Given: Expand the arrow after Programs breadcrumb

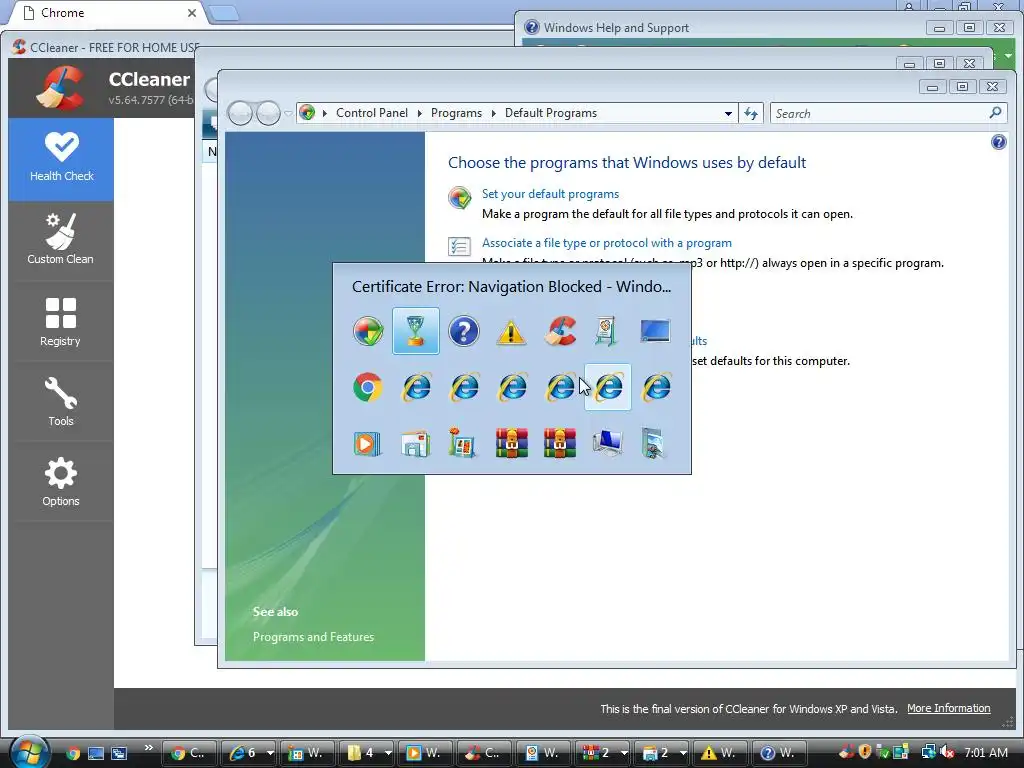Looking at the screenshot, I should [x=493, y=114].
